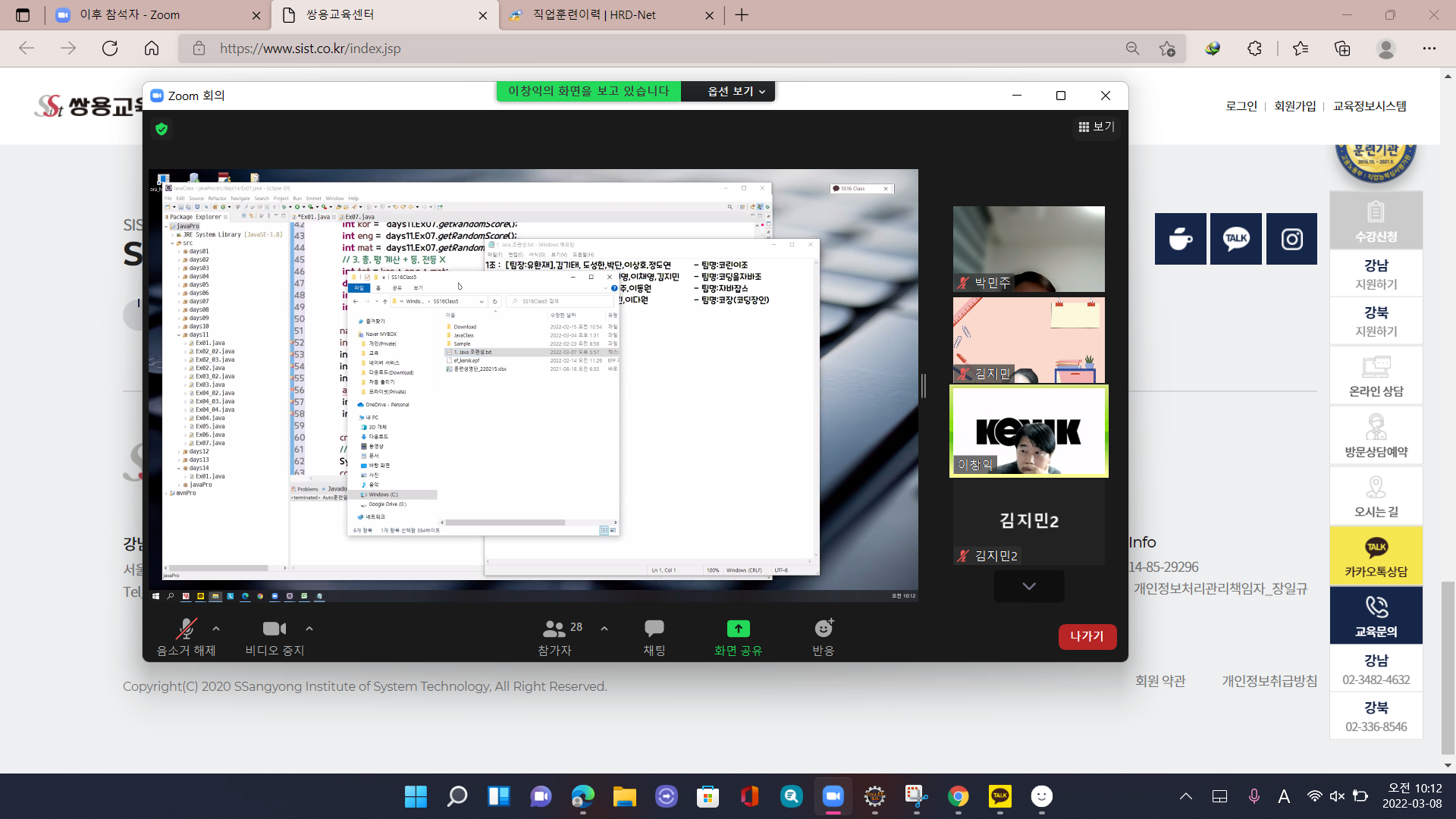Open Windows Start menu
Image resolution: width=1456 pixels, height=819 pixels.
tap(416, 796)
